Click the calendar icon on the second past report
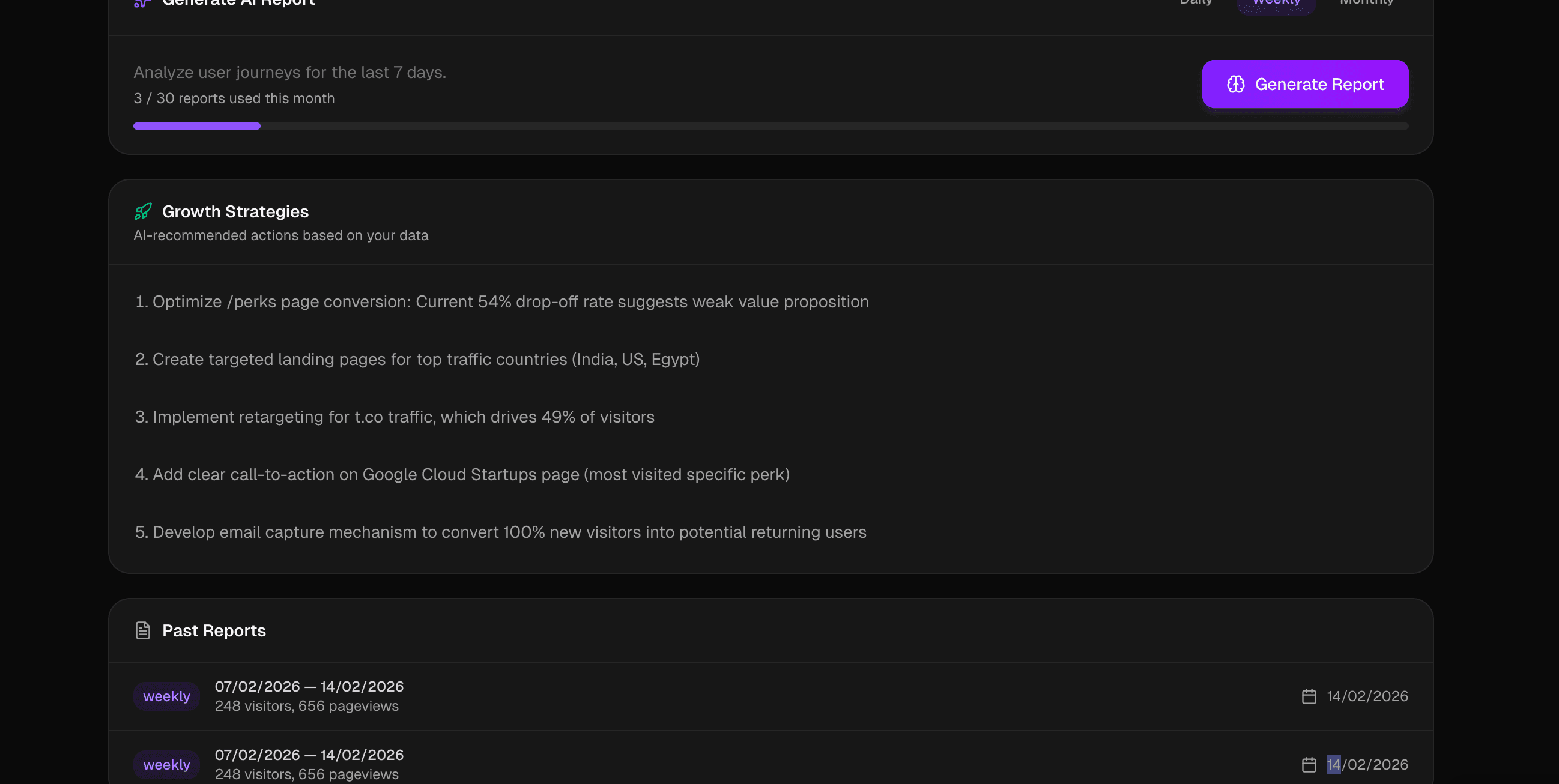 click(x=1309, y=764)
